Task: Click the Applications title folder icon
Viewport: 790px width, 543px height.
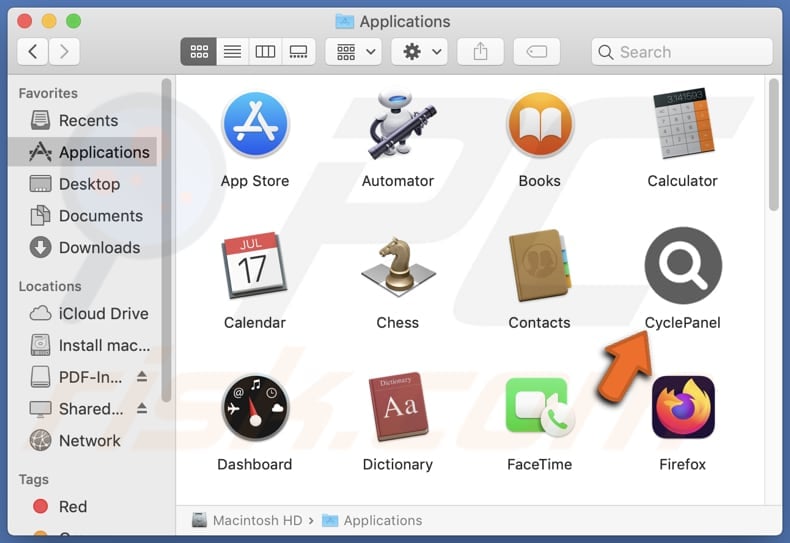Action: (345, 21)
